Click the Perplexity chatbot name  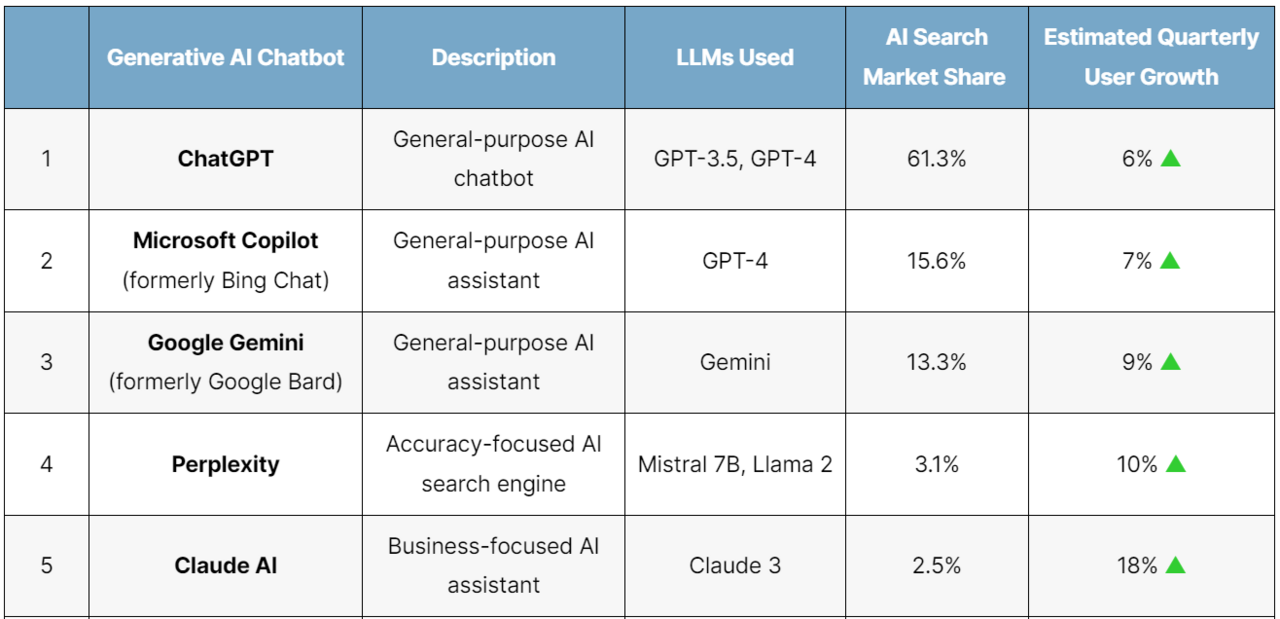[225, 464]
